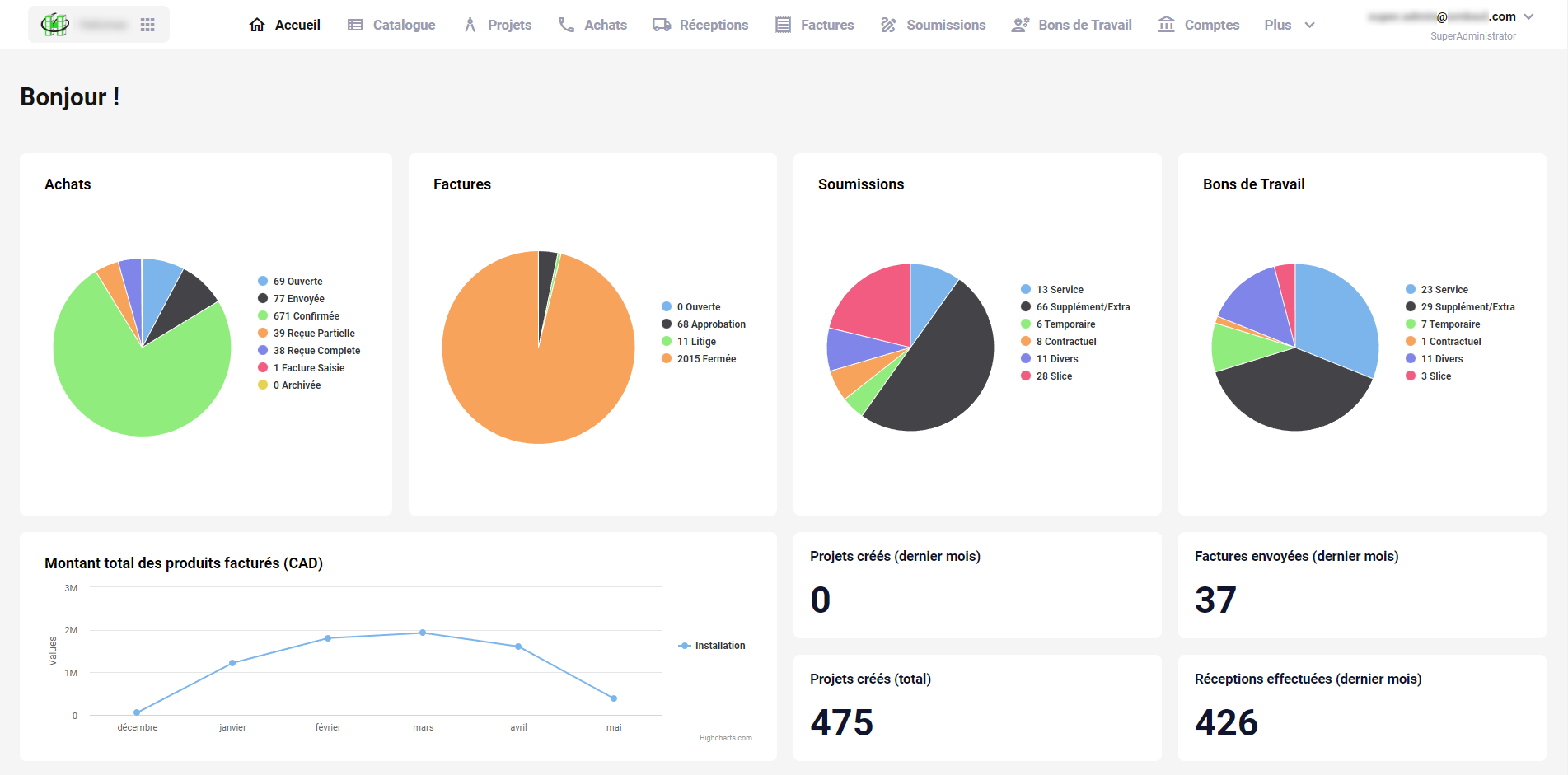Click the mars data point on chart
Viewport: 1568px width, 775px height.
(423, 633)
